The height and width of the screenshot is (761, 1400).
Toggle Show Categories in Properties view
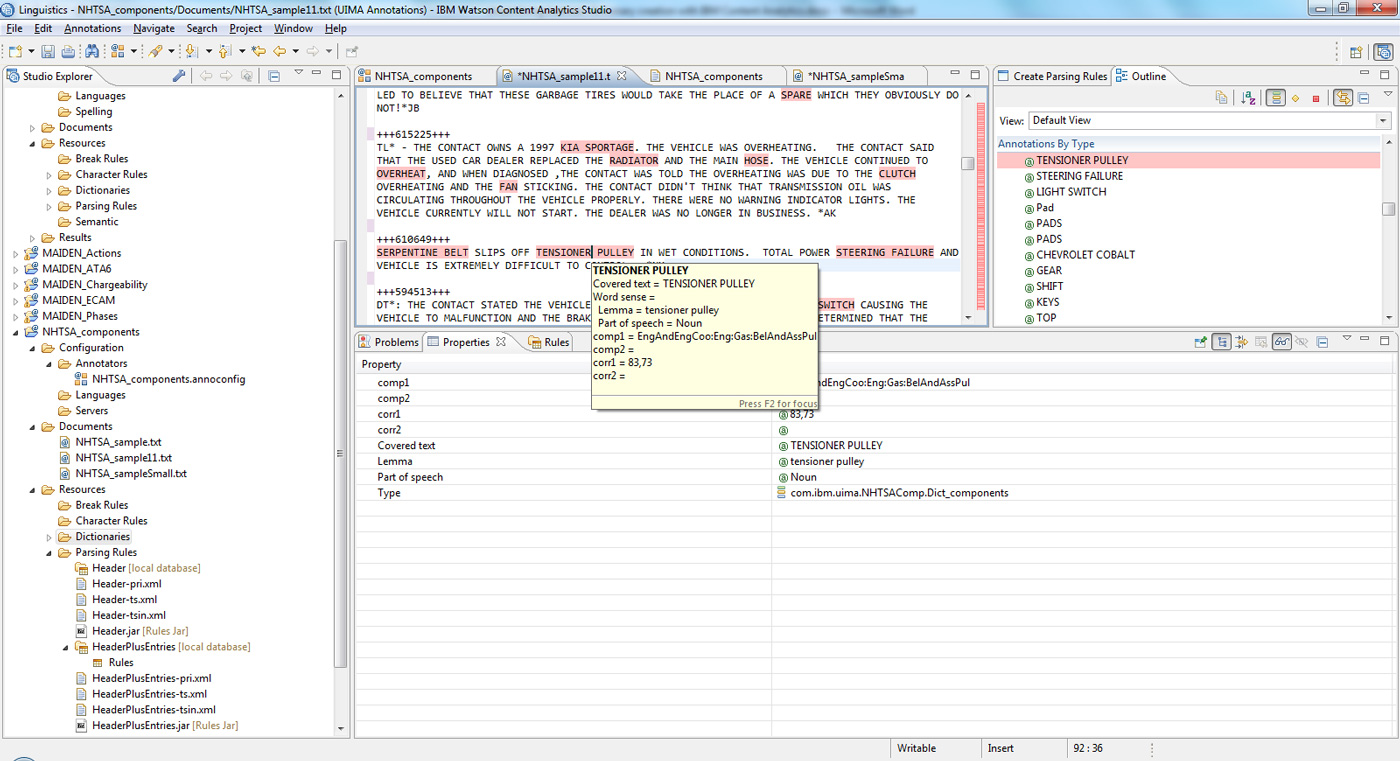click(x=1221, y=342)
